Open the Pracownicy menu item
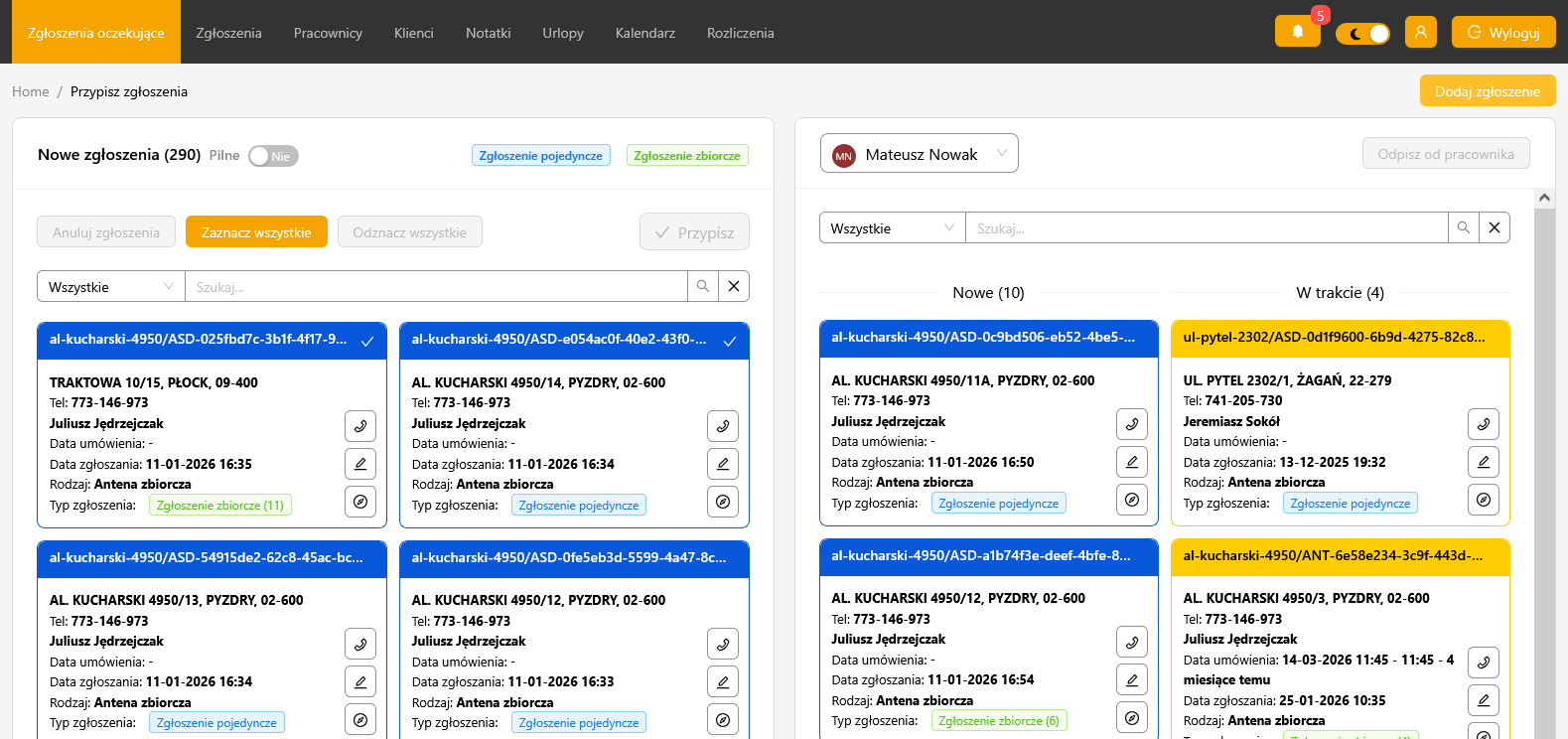Viewport: 1568px width, 739px height. 328,32
